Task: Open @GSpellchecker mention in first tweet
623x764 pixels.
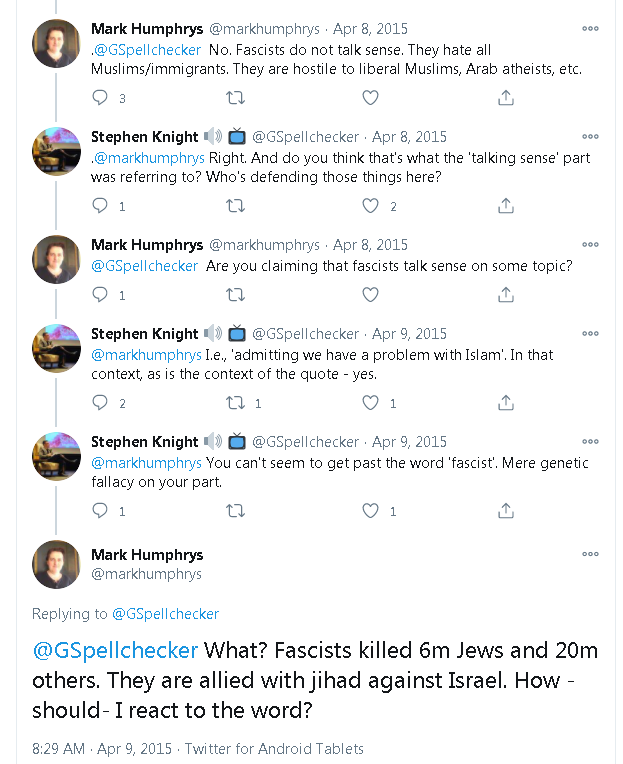Action: 149,50
